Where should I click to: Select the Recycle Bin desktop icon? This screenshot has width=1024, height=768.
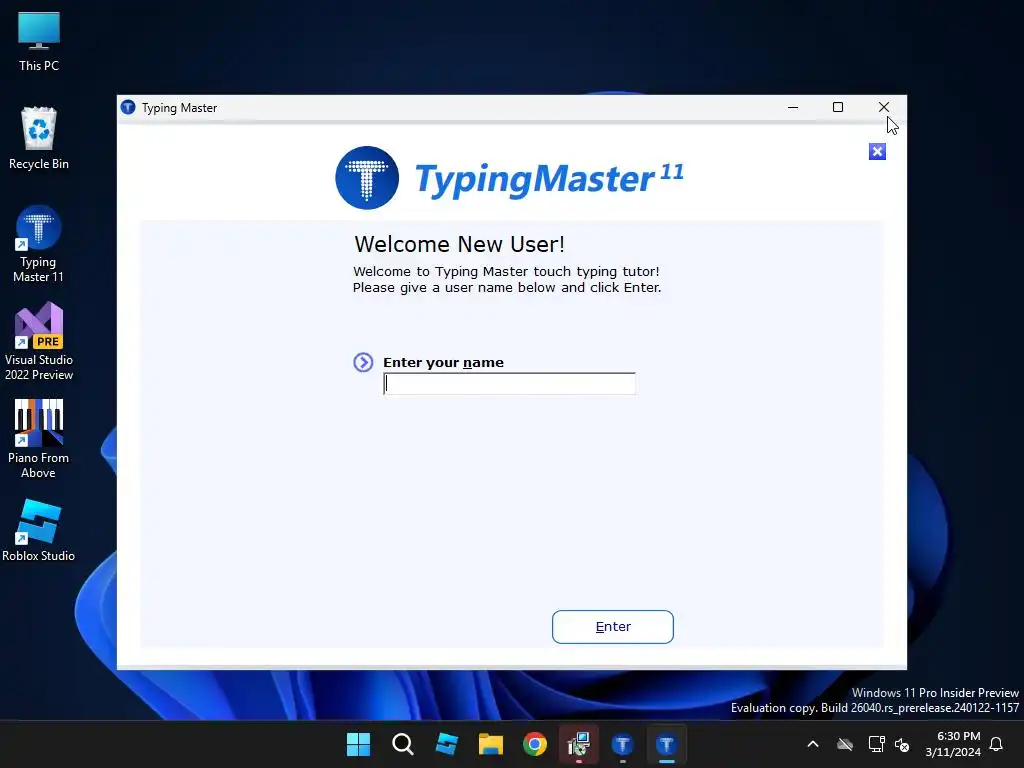39,138
